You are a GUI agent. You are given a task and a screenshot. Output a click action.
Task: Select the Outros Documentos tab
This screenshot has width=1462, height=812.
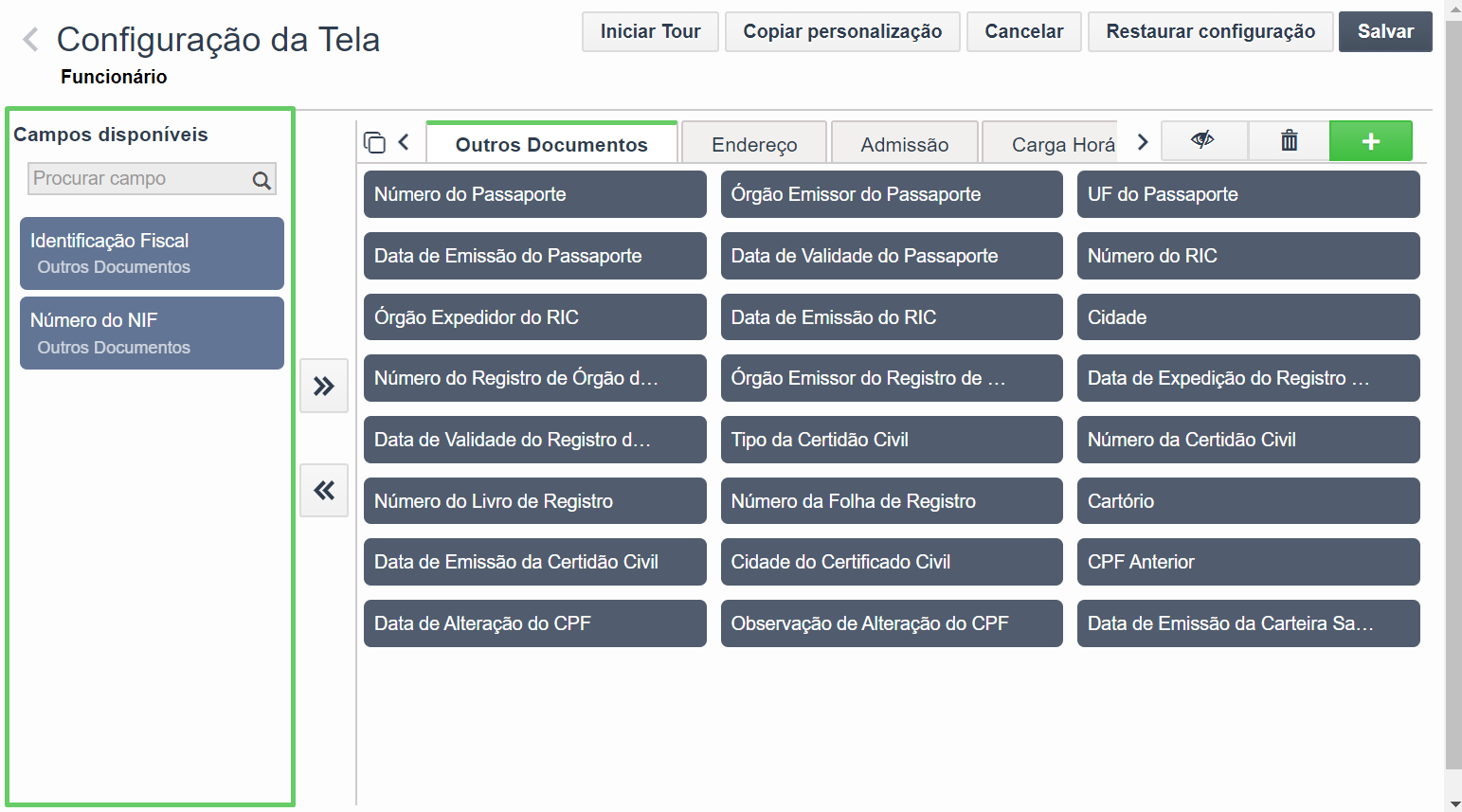[x=551, y=143]
